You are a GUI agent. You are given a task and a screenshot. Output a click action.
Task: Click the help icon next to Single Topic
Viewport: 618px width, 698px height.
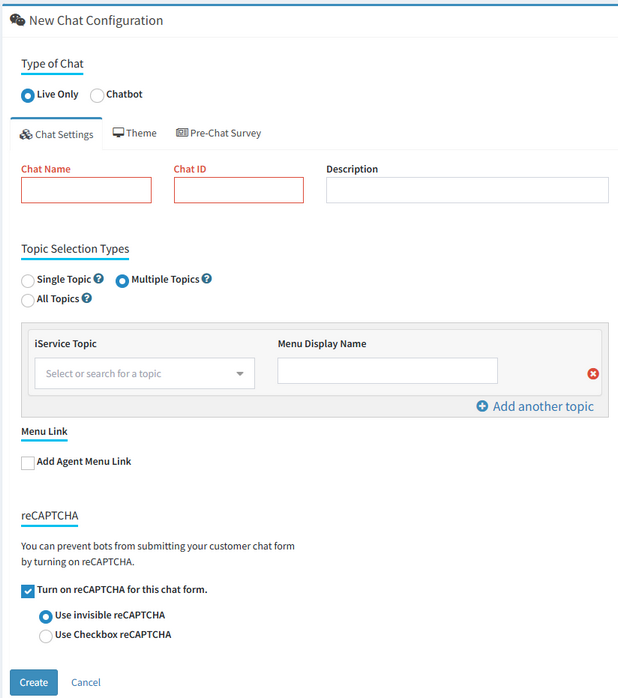(x=99, y=279)
